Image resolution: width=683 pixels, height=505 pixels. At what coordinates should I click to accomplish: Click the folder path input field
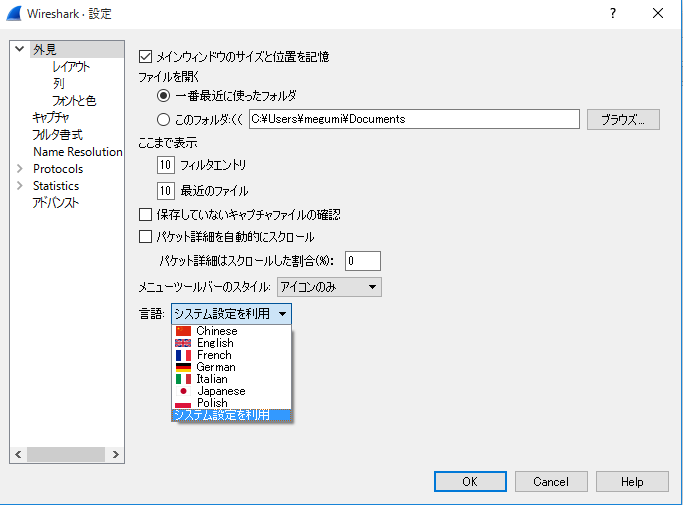pos(414,119)
